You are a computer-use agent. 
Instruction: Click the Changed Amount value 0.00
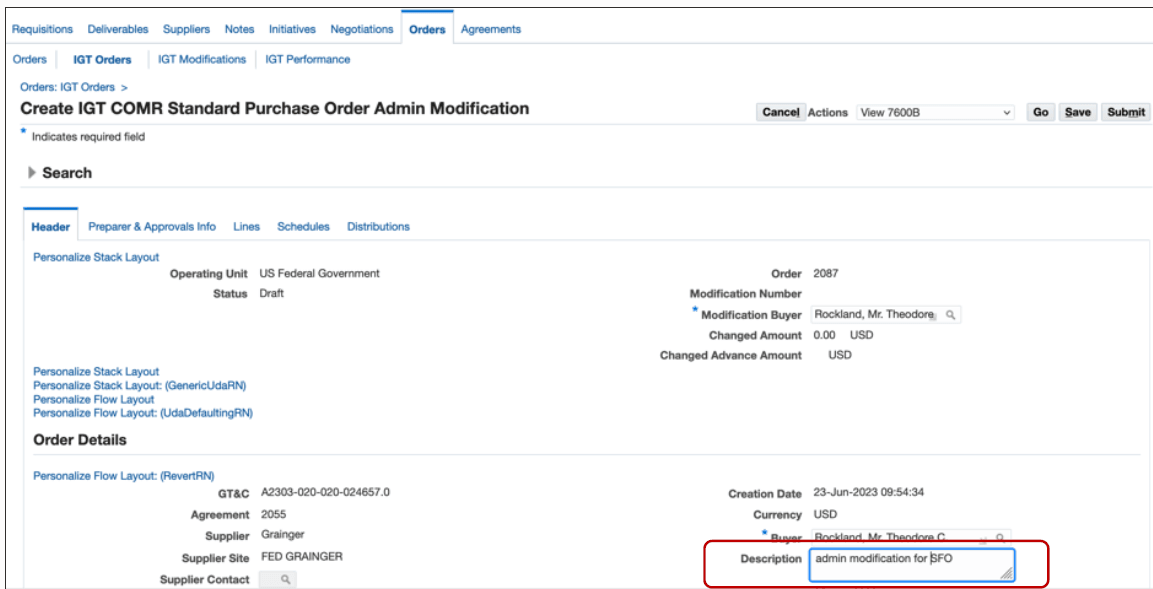click(x=824, y=335)
